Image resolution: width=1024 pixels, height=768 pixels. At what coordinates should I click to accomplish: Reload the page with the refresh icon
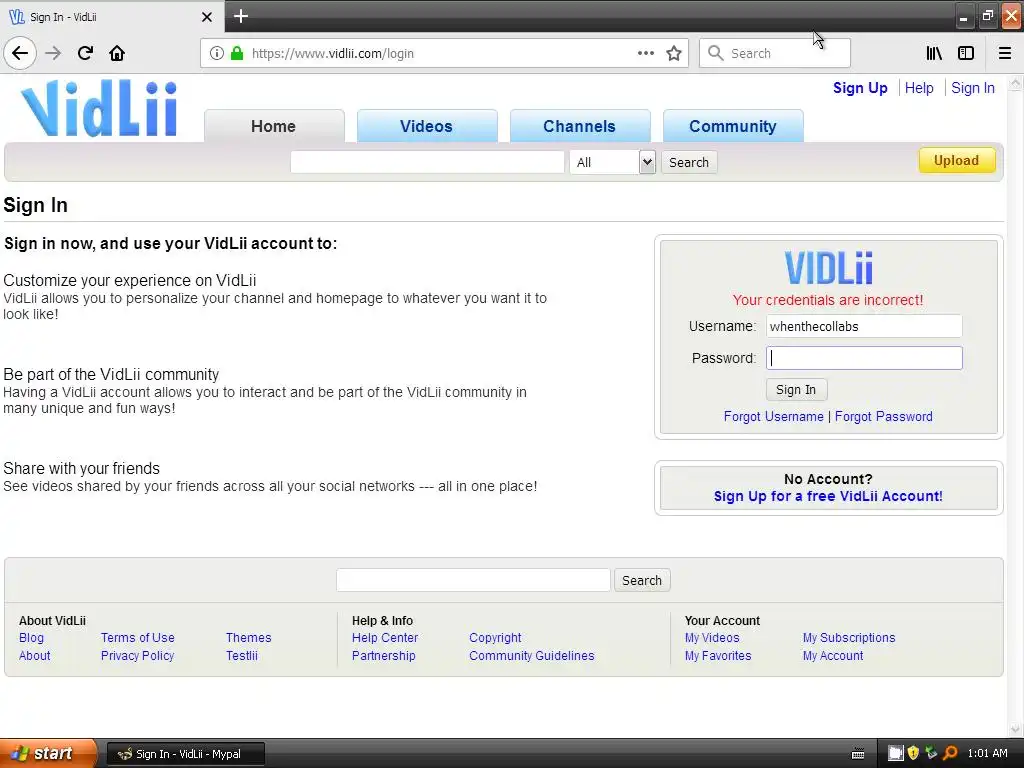[85, 53]
